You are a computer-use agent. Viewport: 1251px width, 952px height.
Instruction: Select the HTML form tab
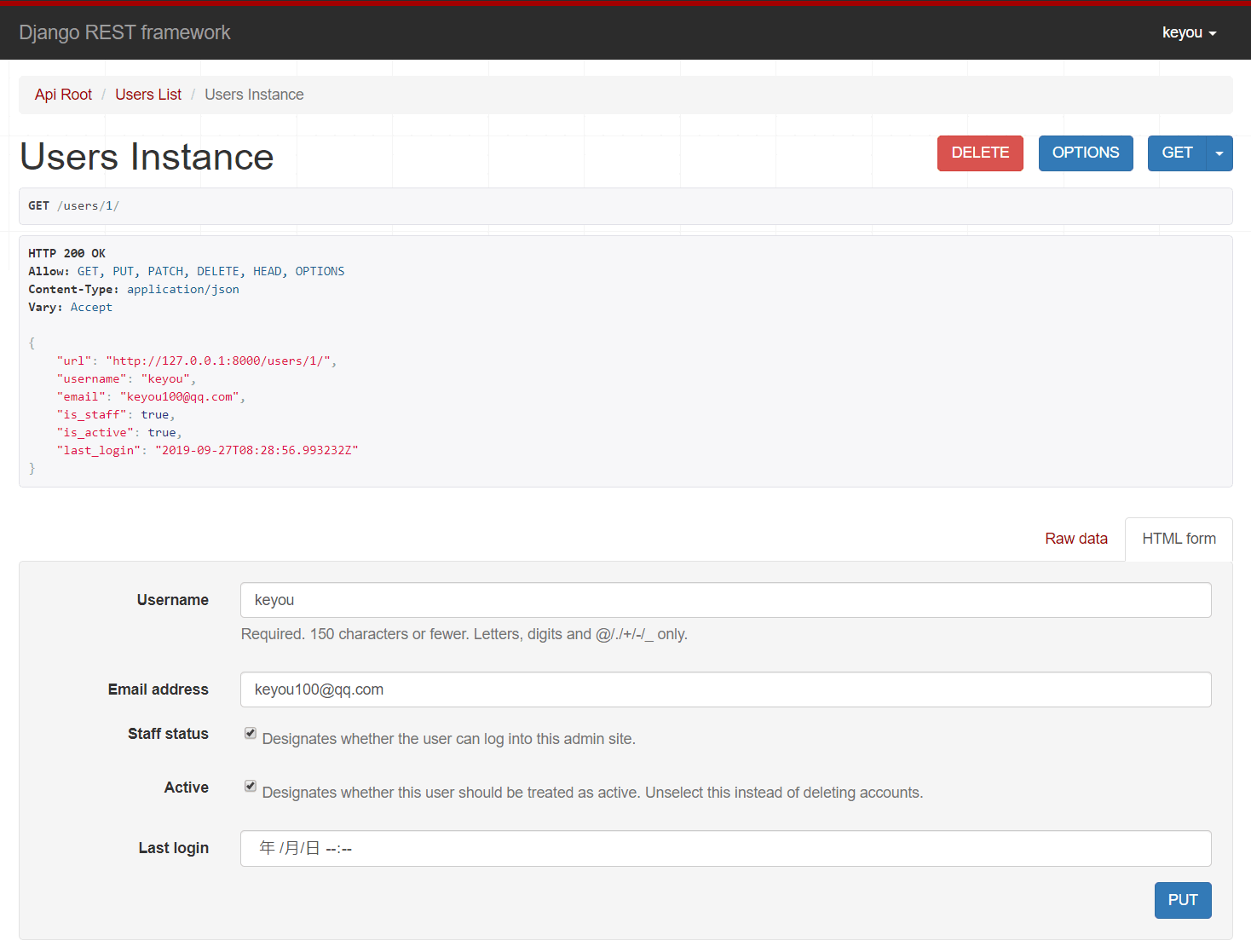pos(1179,539)
